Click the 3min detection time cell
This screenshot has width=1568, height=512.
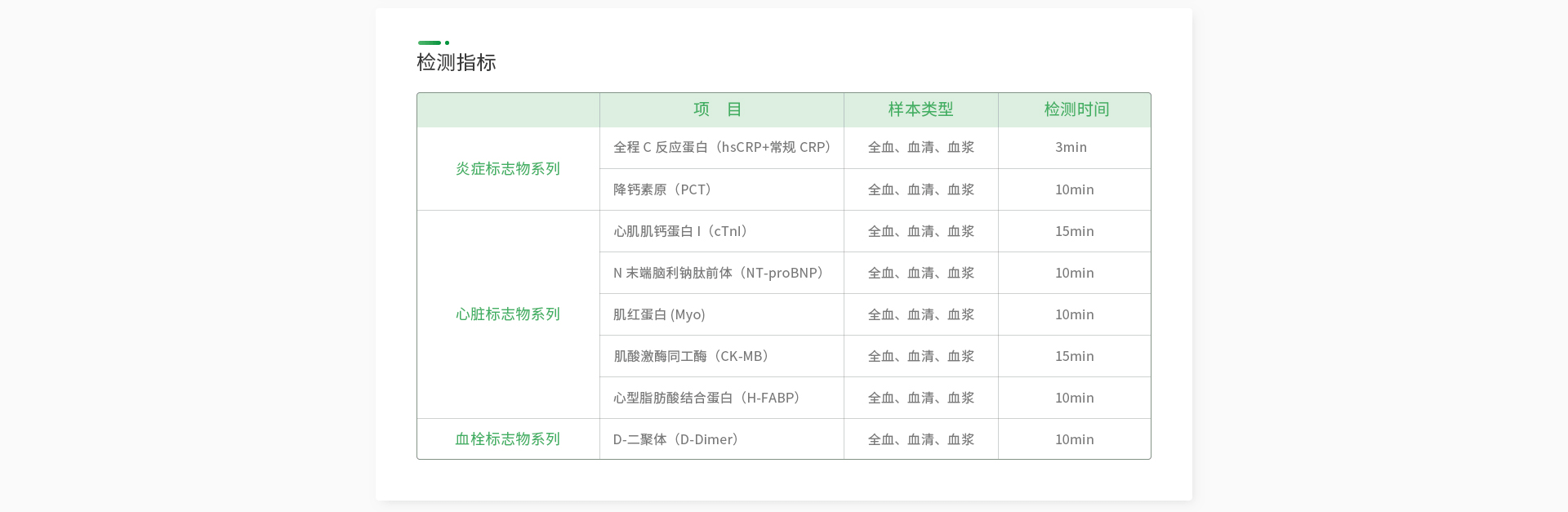pos(1071,148)
